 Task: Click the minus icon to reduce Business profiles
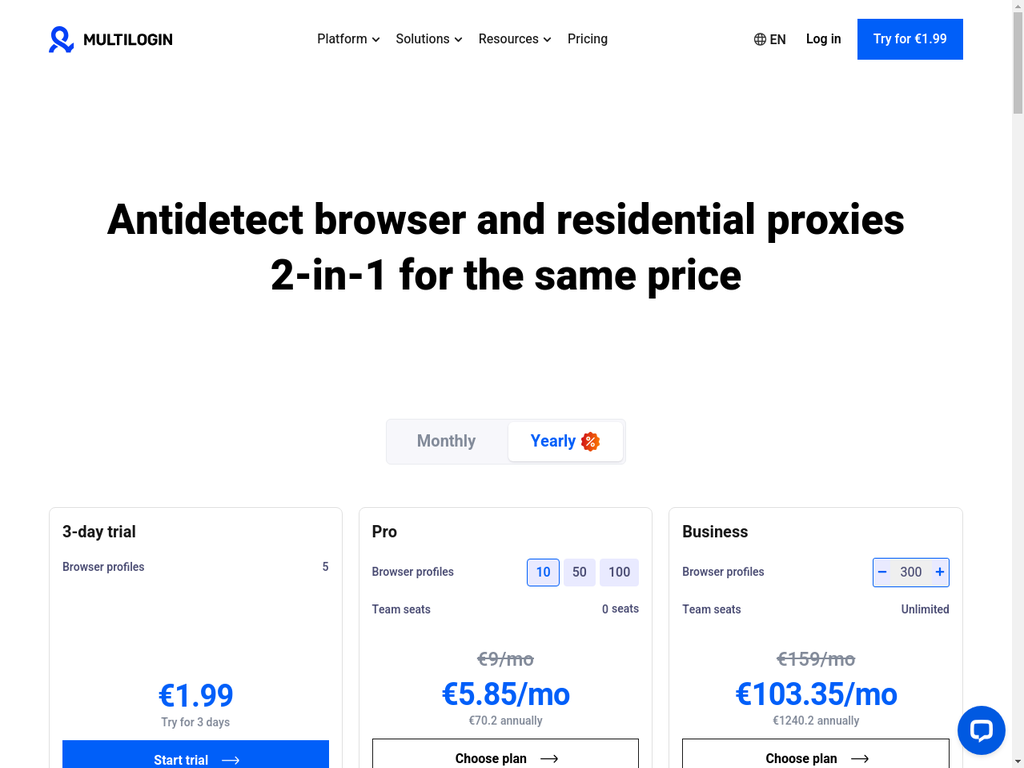click(881, 572)
